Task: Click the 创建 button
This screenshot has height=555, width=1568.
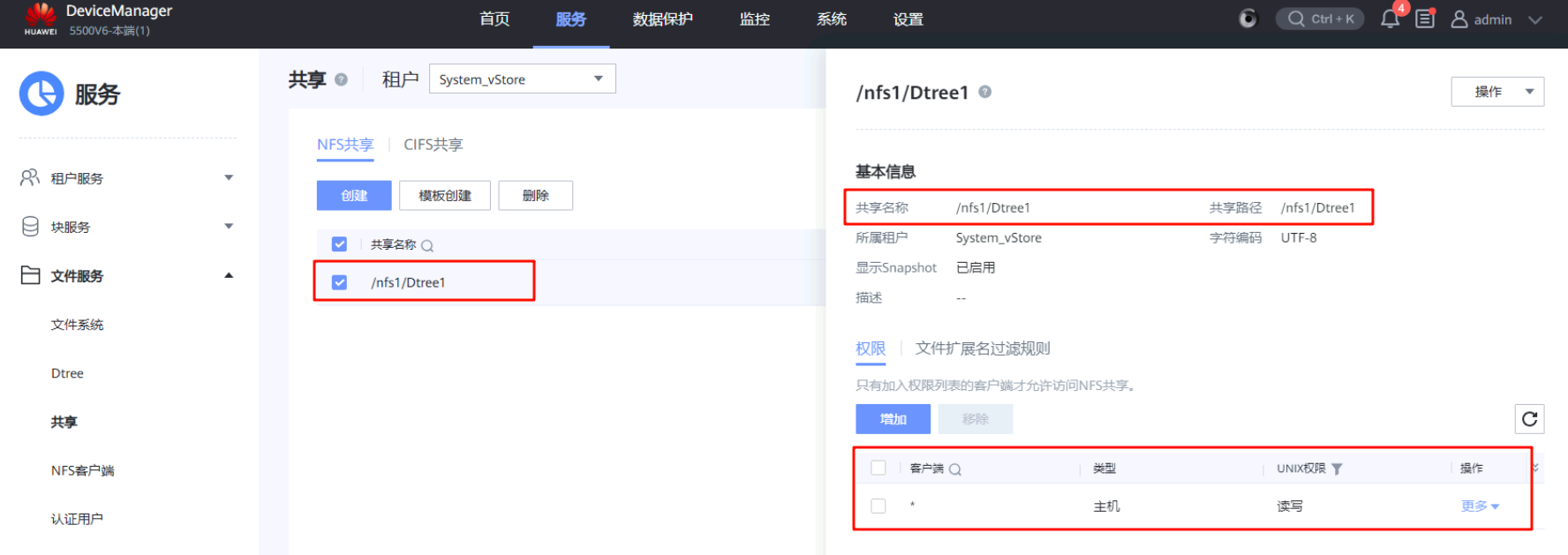Action: (x=354, y=196)
